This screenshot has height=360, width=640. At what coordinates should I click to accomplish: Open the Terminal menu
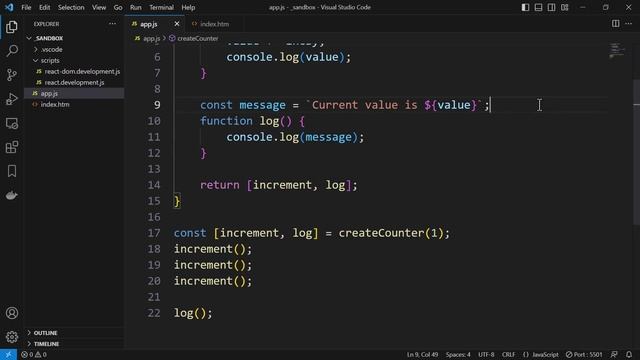[161, 7]
